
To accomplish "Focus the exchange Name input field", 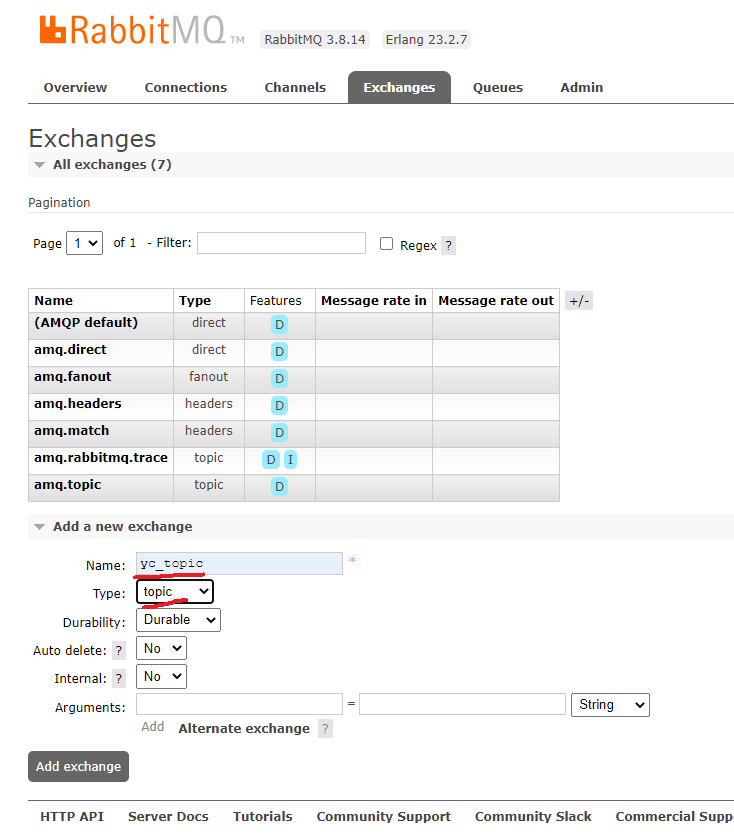I will click(x=239, y=564).
